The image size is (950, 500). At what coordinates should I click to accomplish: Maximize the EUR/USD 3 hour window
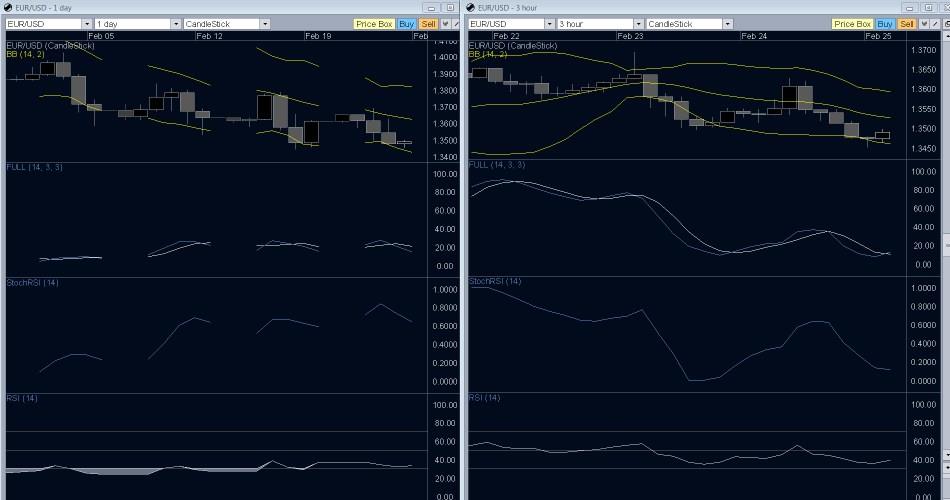click(x=929, y=8)
